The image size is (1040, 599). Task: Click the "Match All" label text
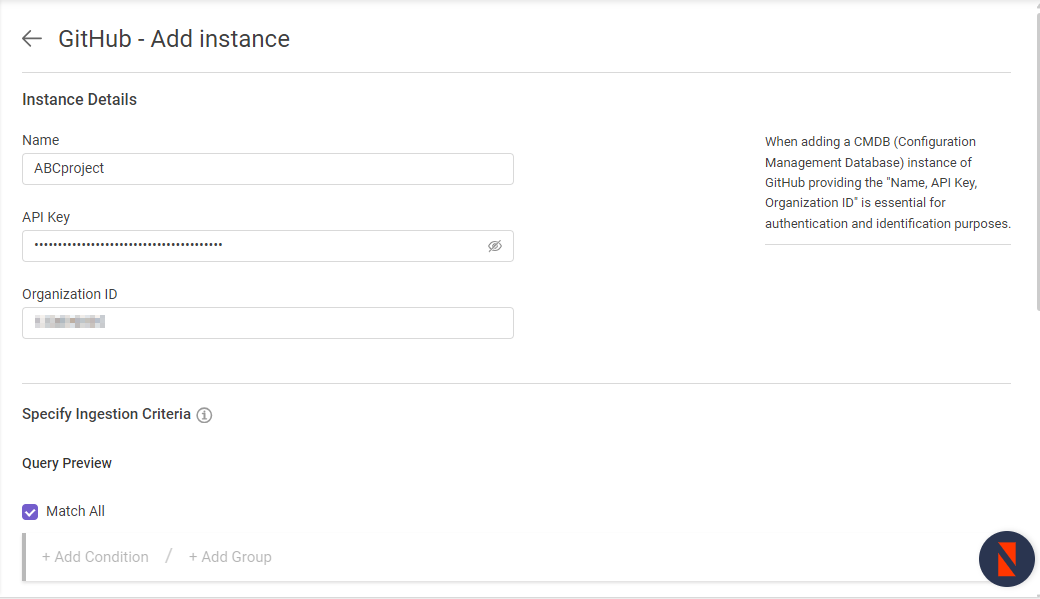coord(76,511)
